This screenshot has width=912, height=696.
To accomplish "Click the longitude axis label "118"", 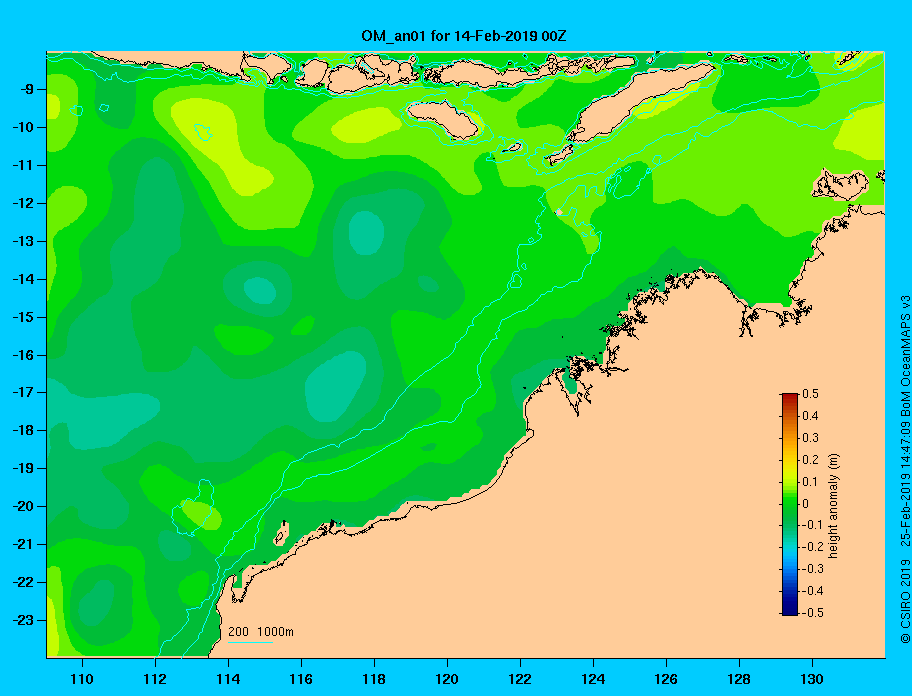I will [x=374, y=679].
